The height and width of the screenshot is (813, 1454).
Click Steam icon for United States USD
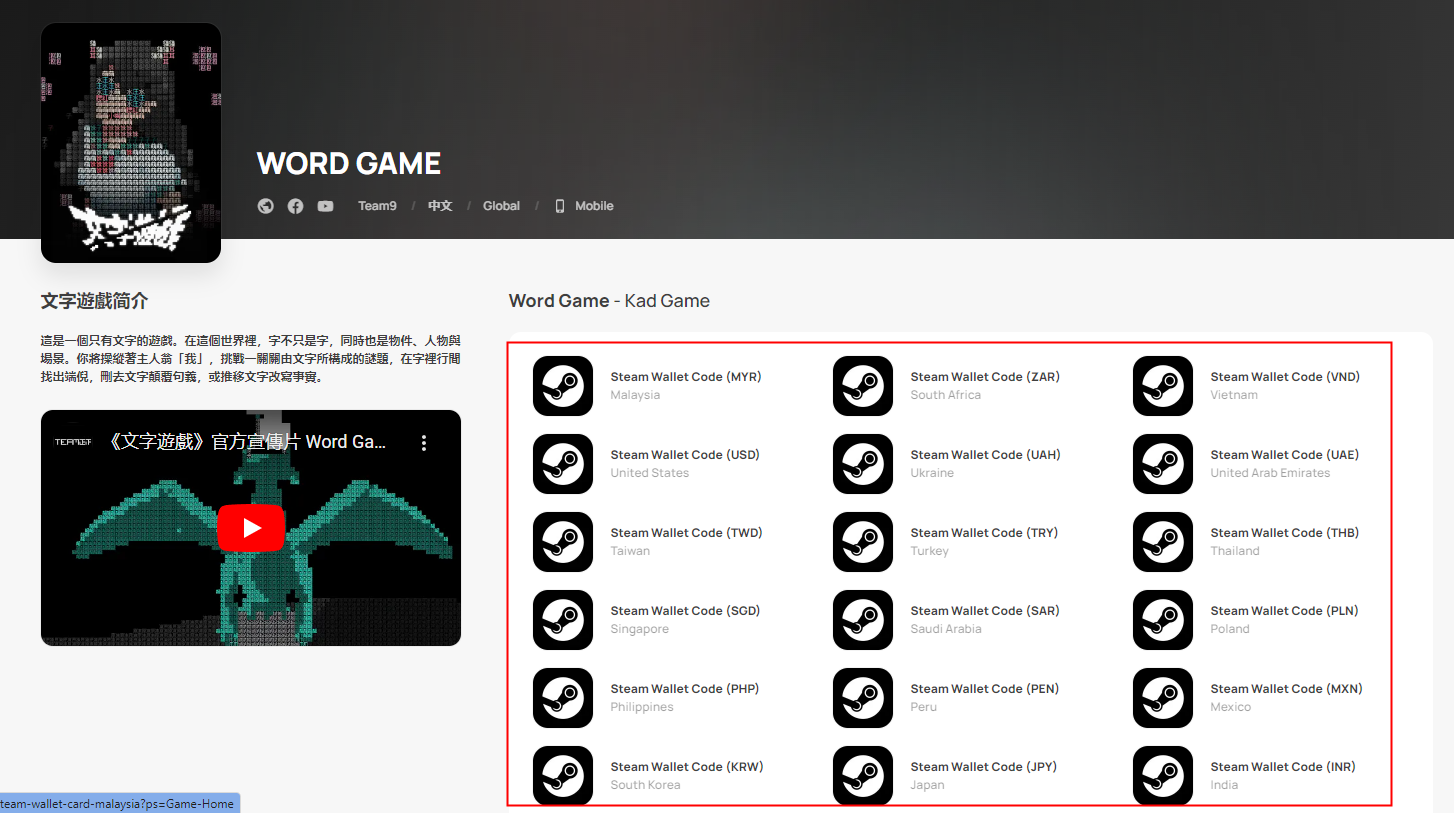tap(563, 464)
